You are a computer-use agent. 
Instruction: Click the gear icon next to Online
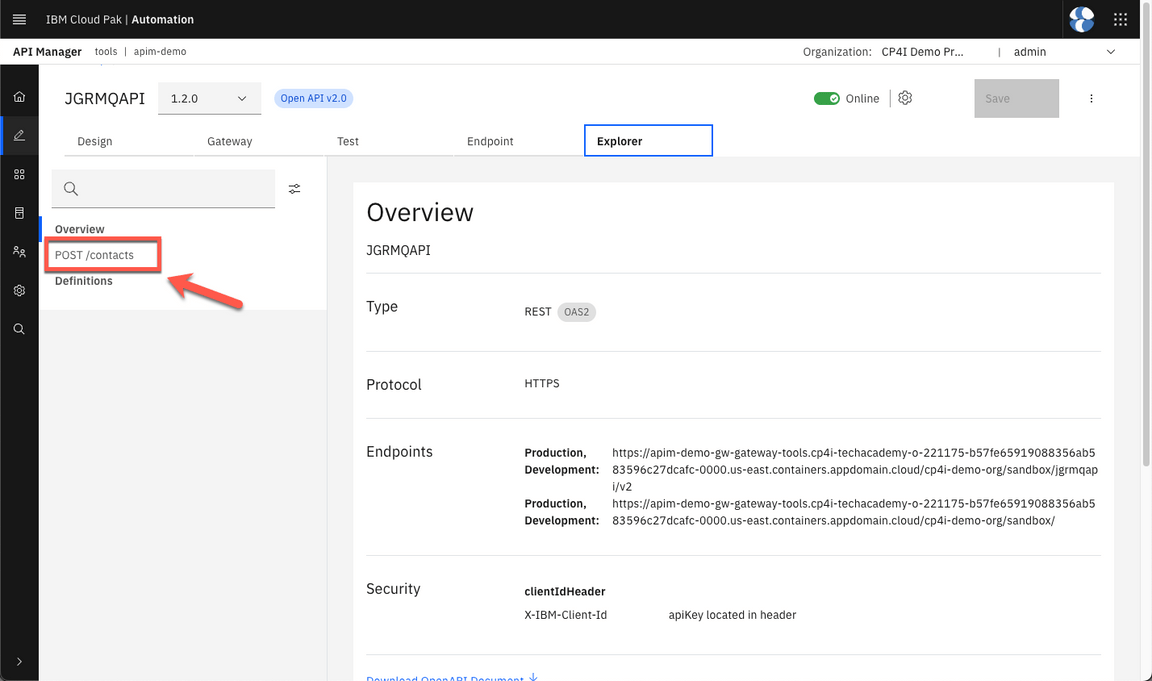(905, 98)
